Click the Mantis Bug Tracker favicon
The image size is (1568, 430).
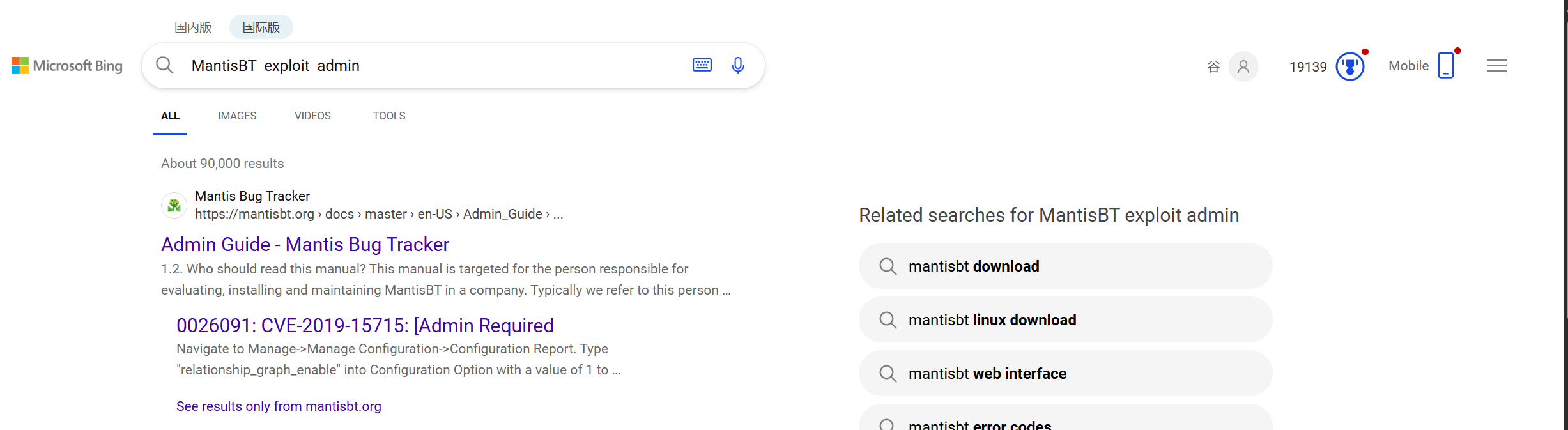pyautogui.click(x=174, y=206)
